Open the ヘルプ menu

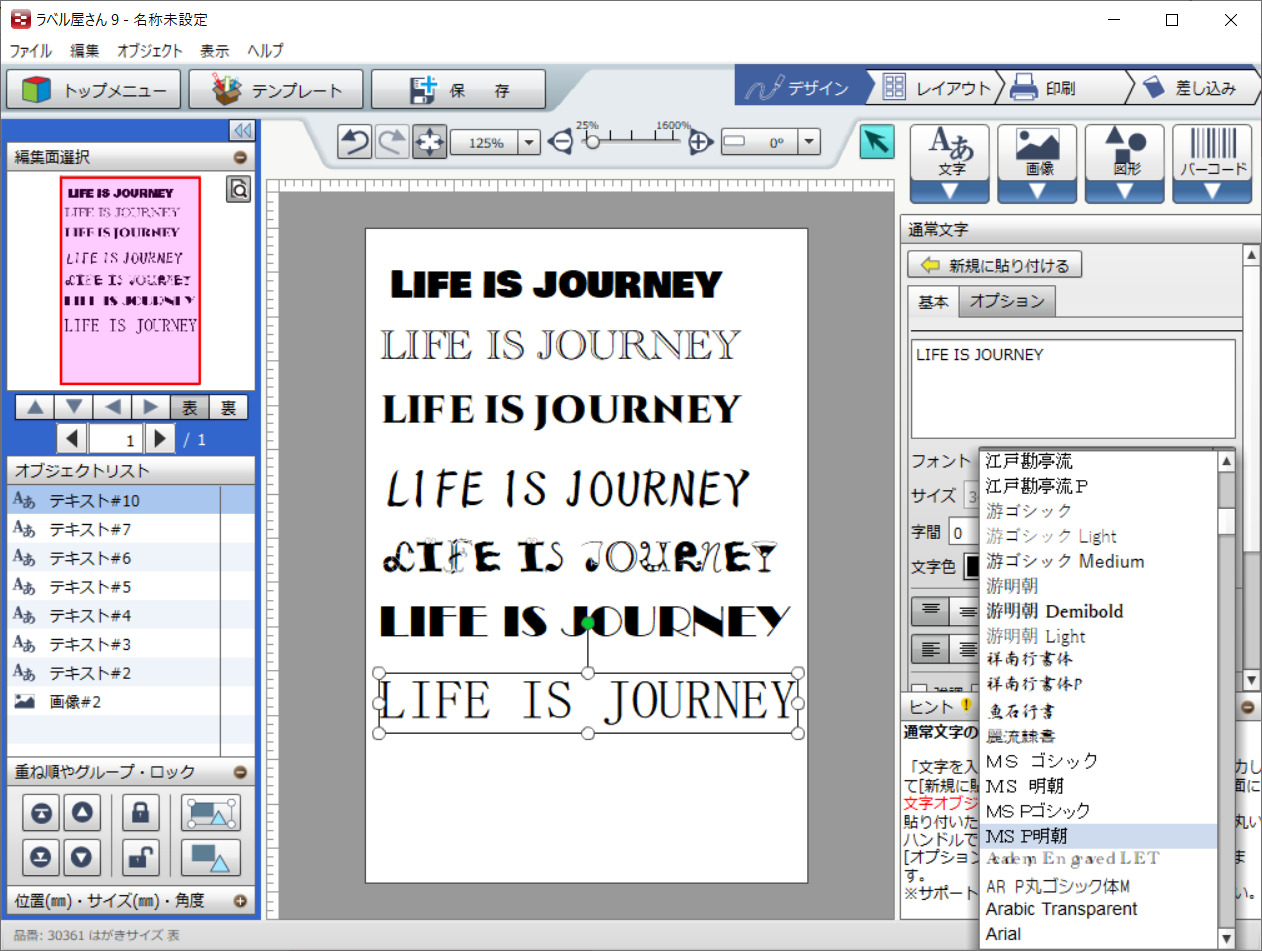pyautogui.click(x=265, y=51)
